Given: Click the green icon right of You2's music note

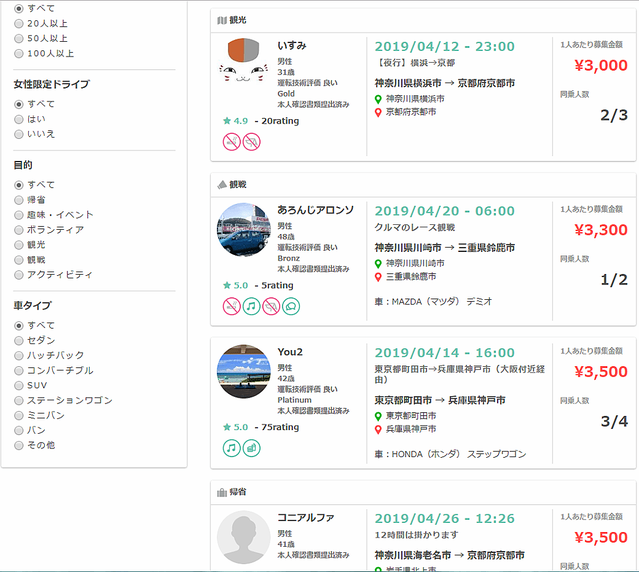Looking at the screenshot, I should tap(251, 448).
